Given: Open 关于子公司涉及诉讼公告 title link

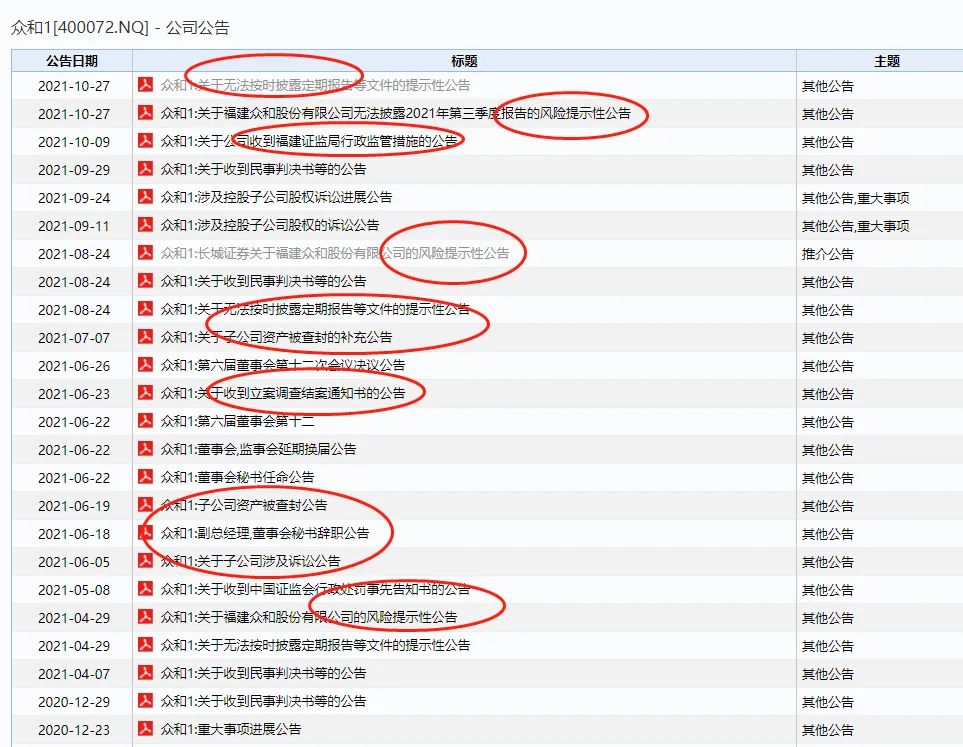Looking at the screenshot, I should click(x=250, y=561).
